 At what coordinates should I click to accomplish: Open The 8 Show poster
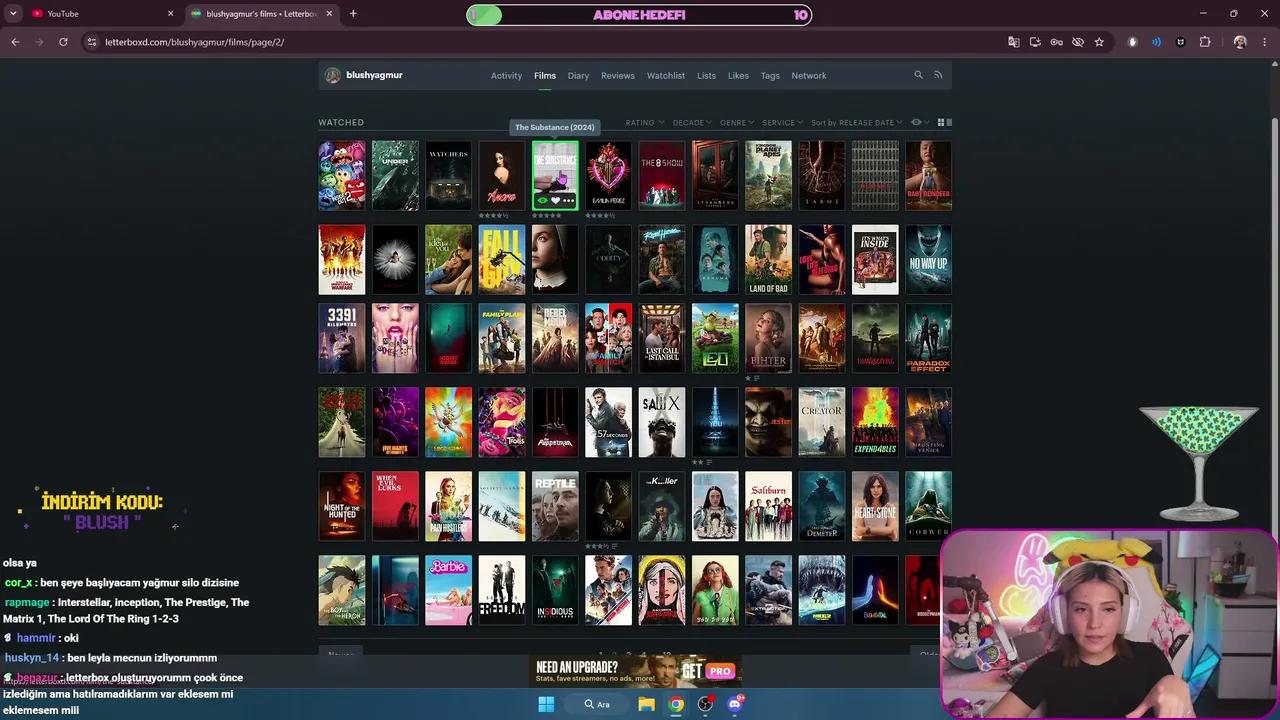pos(662,175)
